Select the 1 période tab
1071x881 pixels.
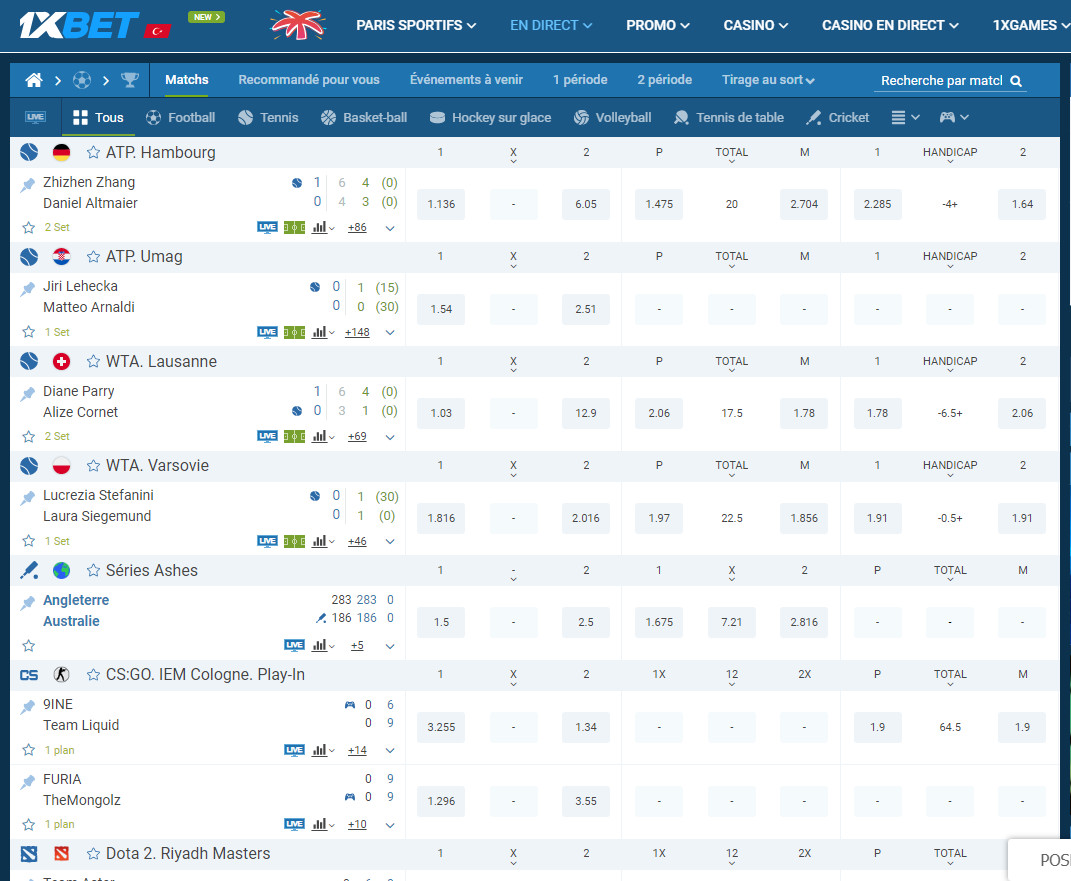[x=580, y=80]
